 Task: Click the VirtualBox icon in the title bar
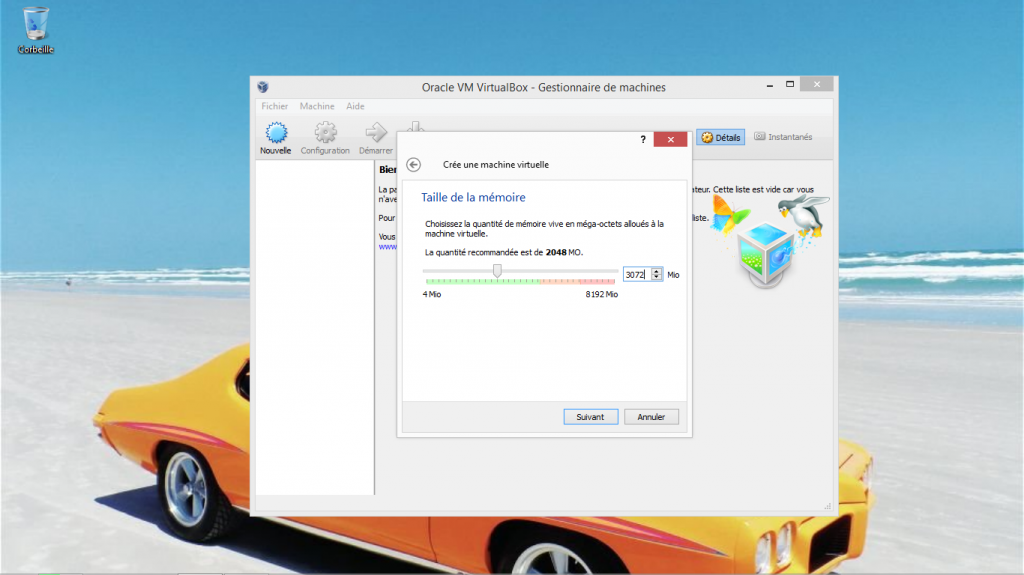click(263, 87)
